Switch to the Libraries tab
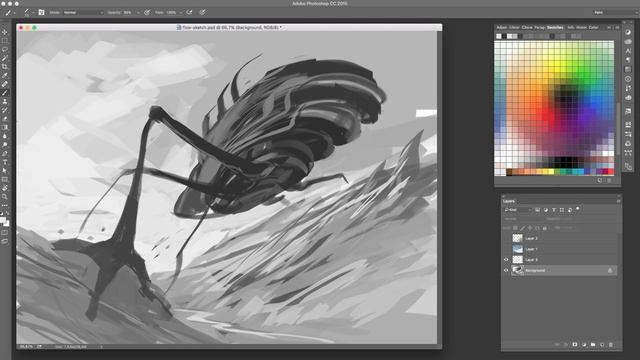Screen dimensions: 640x360 514,27
